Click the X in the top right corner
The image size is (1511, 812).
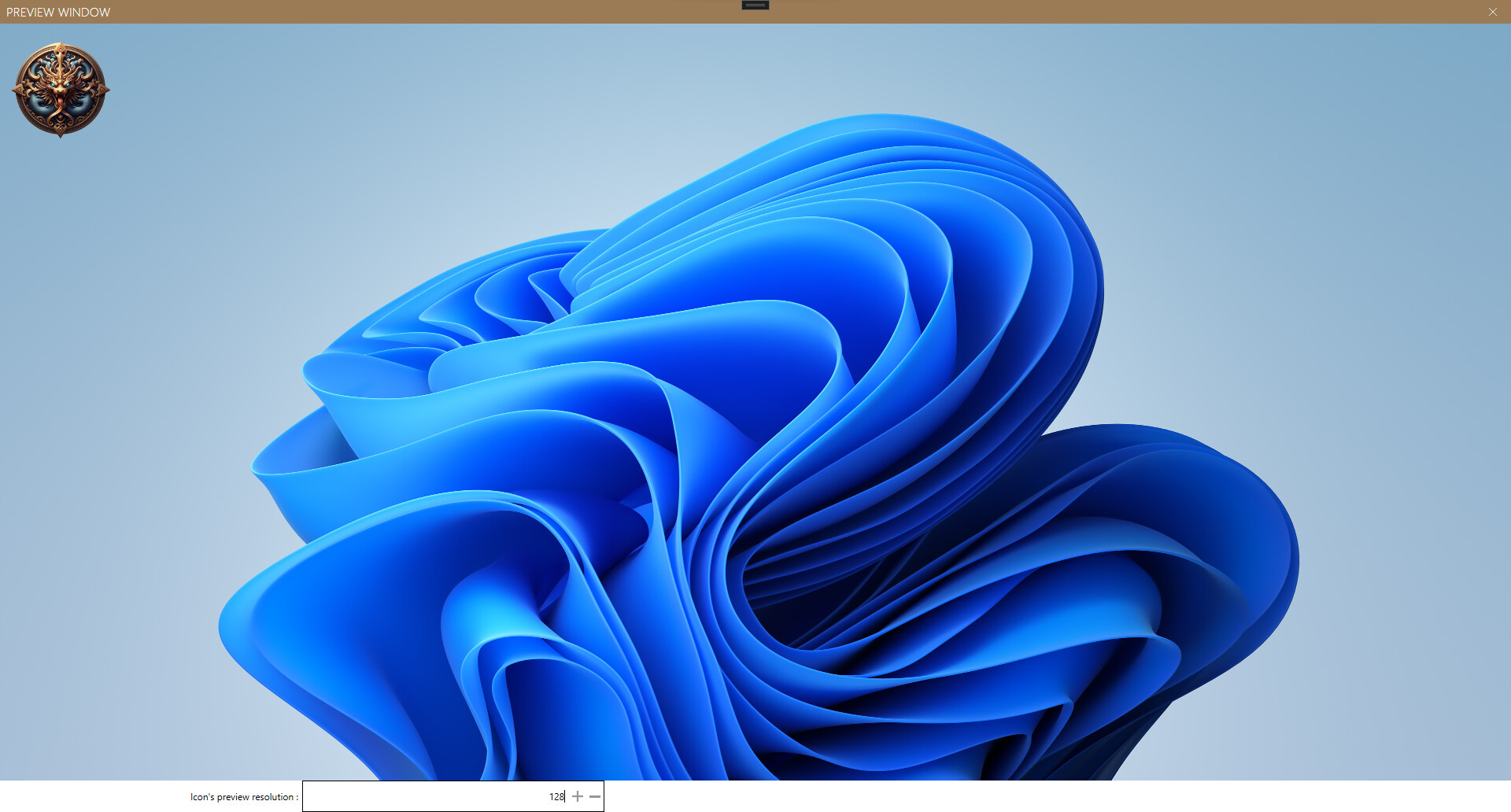(1492, 12)
